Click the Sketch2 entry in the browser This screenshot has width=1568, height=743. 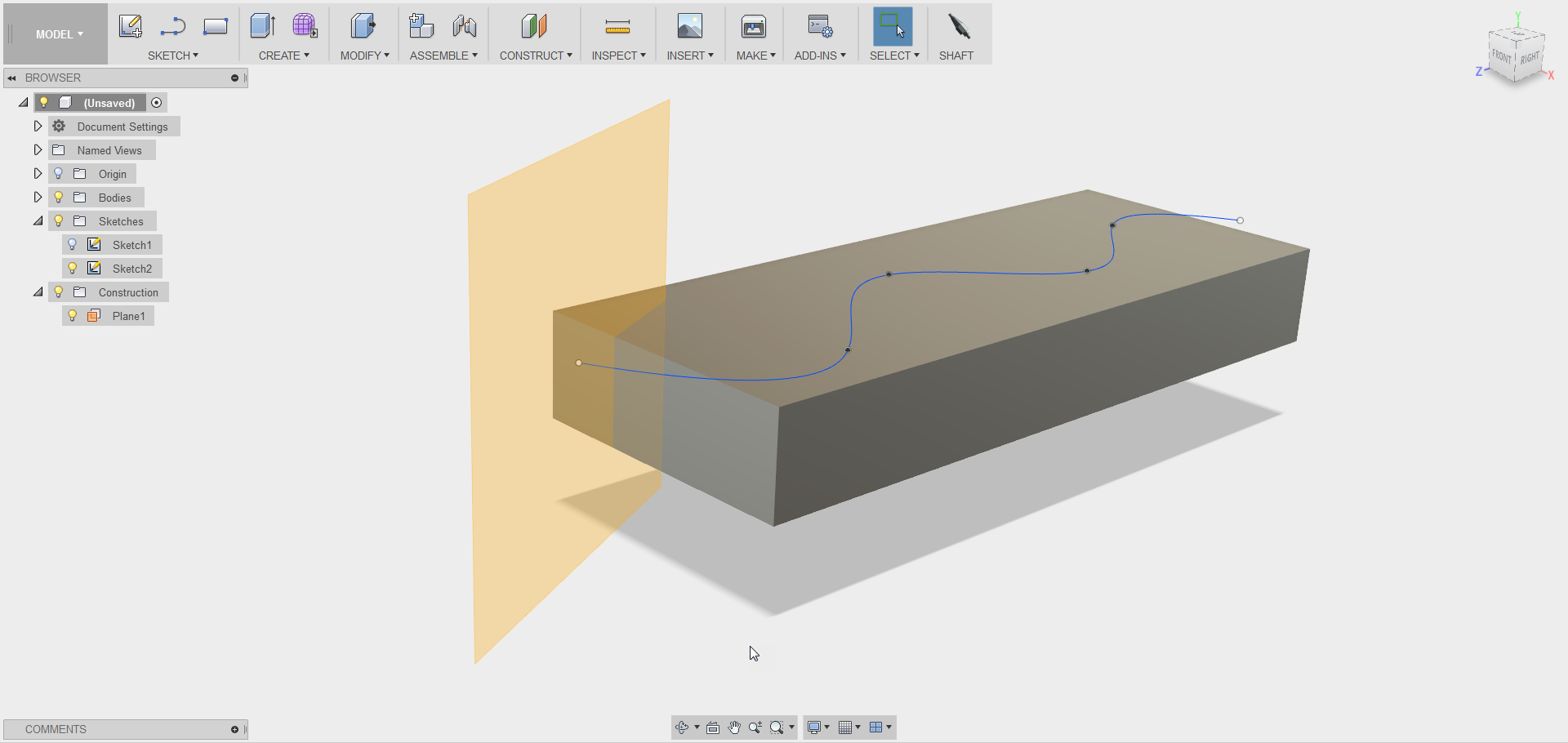[x=132, y=268]
